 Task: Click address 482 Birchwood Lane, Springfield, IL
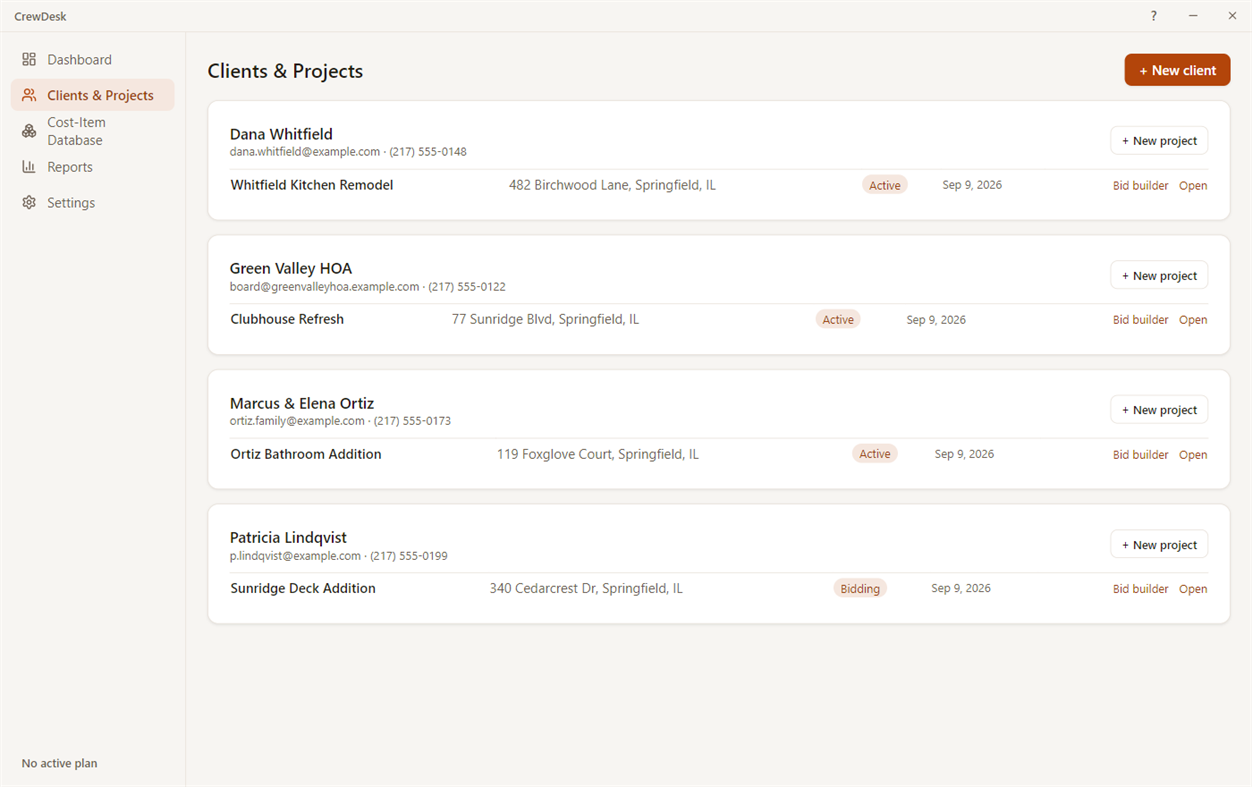(x=612, y=185)
